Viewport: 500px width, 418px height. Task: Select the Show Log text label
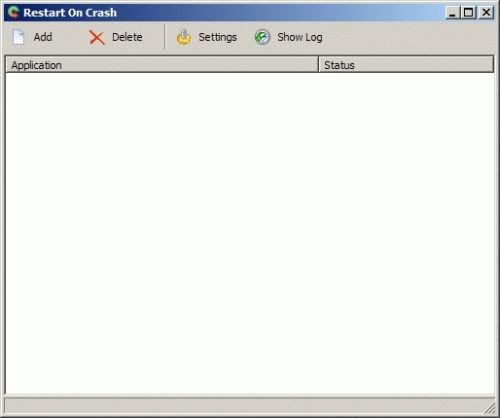[300, 37]
